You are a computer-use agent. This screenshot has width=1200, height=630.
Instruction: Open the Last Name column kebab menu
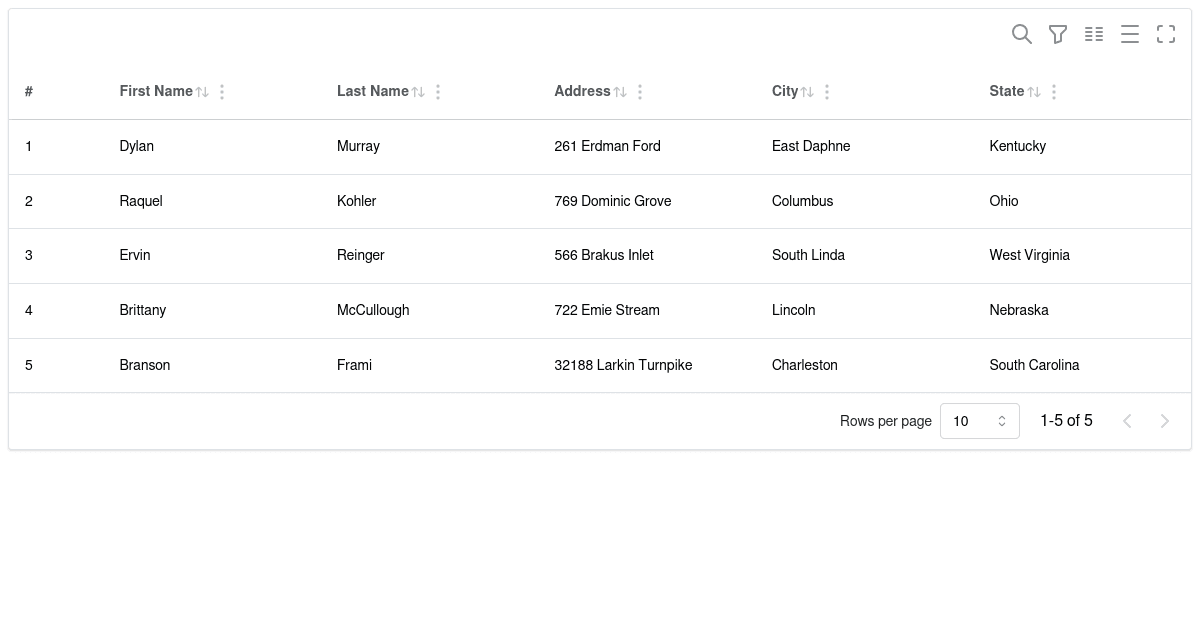click(438, 91)
